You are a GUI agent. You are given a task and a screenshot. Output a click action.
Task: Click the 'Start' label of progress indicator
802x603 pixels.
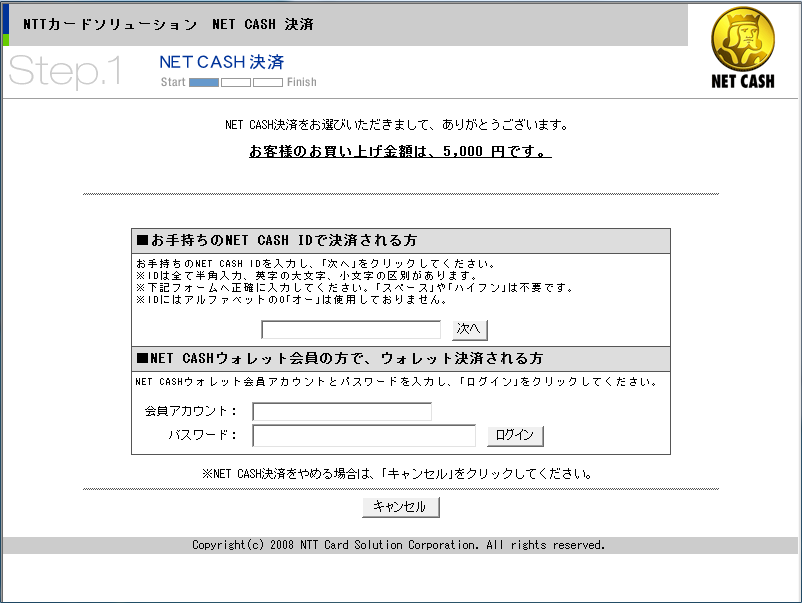(x=173, y=82)
